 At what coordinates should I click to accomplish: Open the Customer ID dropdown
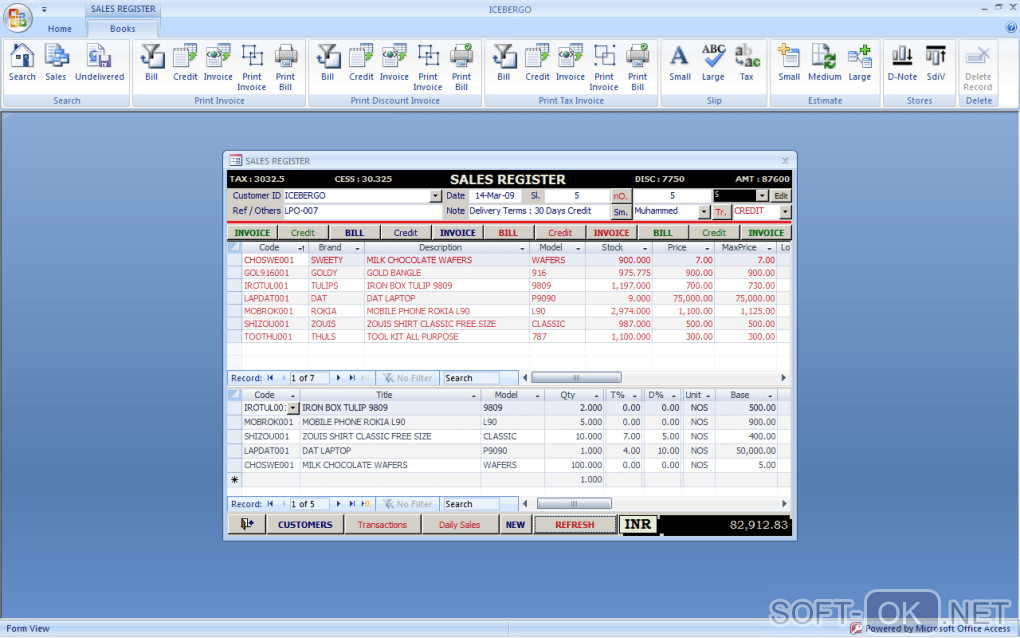tap(435, 196)
